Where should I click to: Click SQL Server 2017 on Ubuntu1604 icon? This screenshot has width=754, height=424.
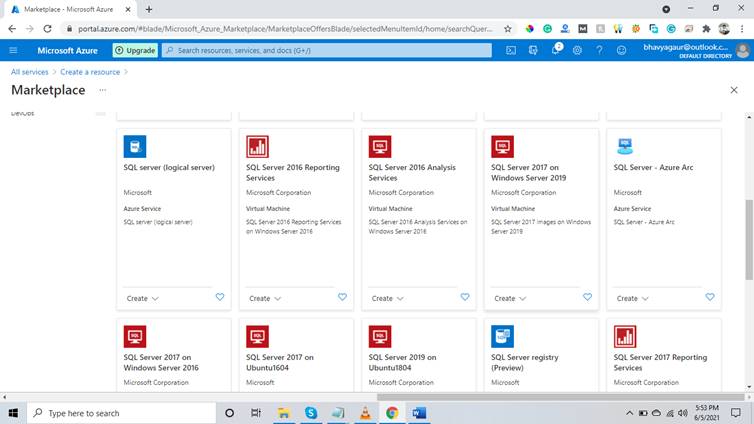[257, 336]
